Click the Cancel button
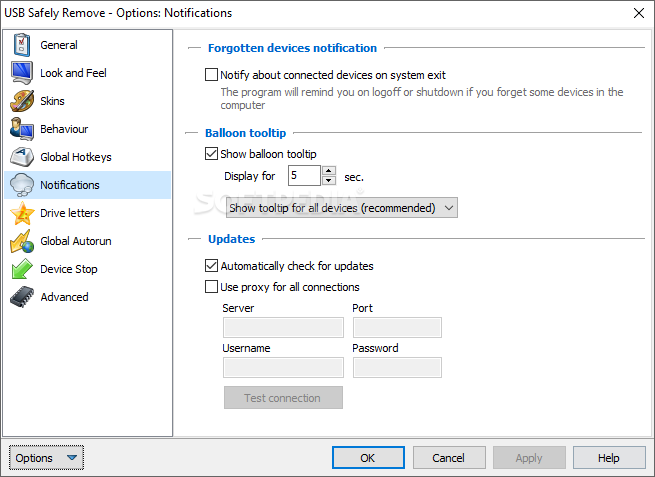The height and width of the screenshot is (477, 655). click(x=449, y=458)
